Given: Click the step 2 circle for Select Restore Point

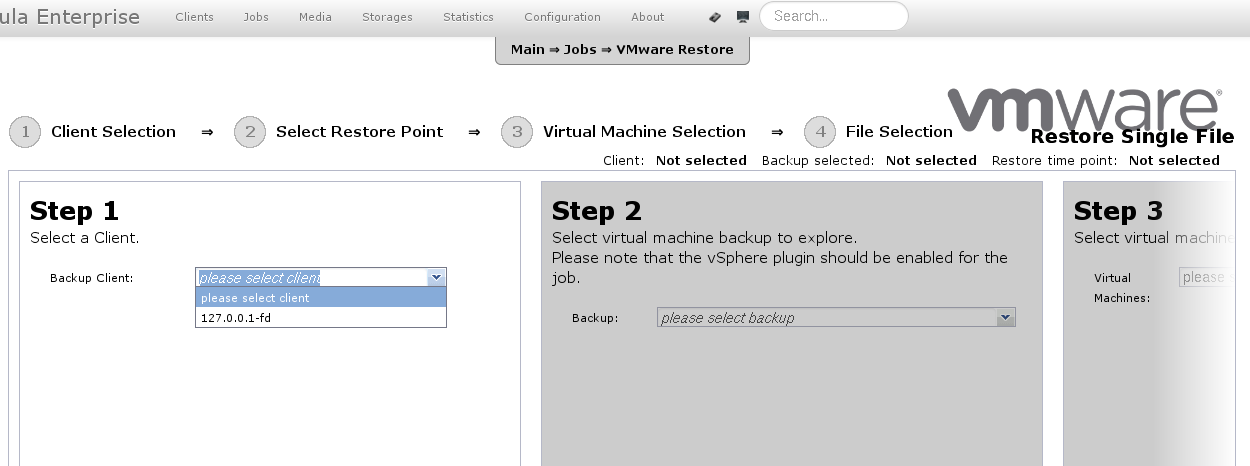Looking at the screenshot, I should [250, 132].
